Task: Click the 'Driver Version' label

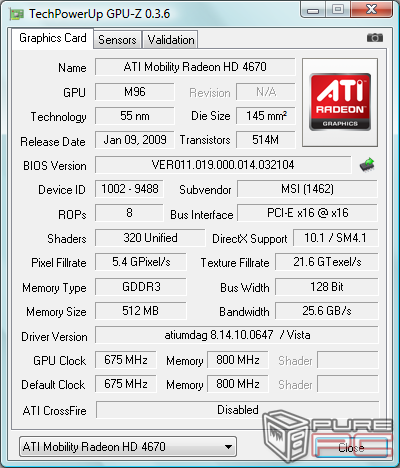Action: 54,337
